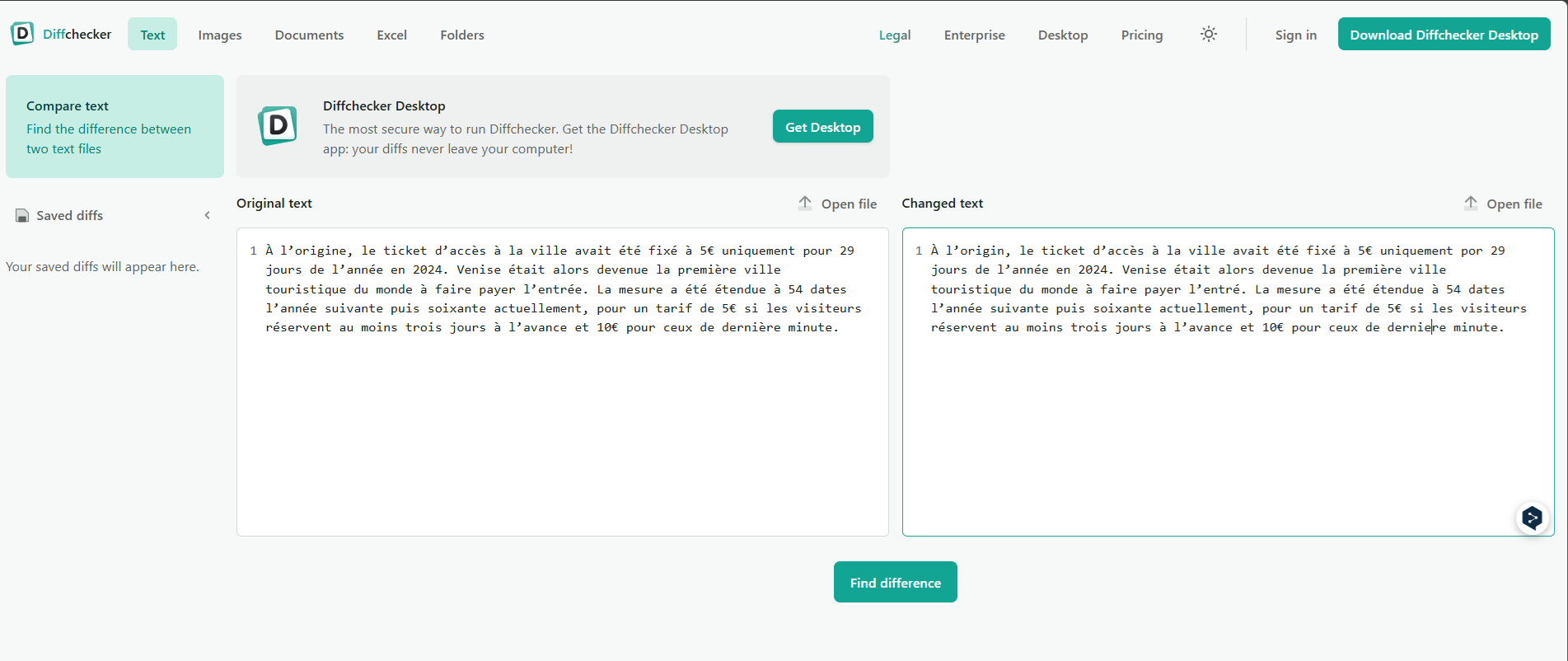Click line number 1 in Original text
1568x661 pixels.
pyautogui.click(x=253, y=251)
